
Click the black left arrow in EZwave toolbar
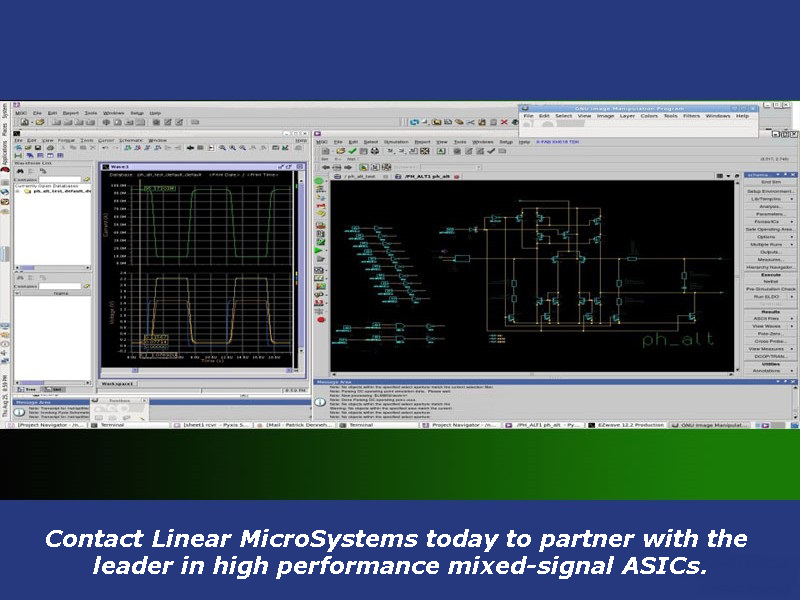(x=190, y=148)
